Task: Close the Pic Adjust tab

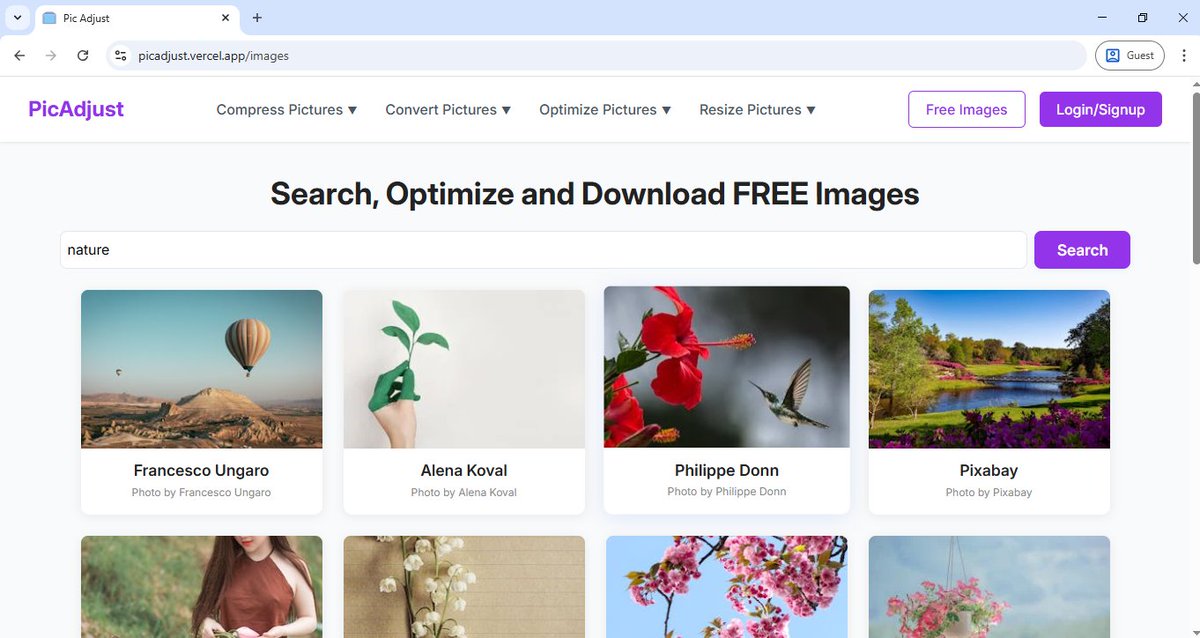Action: [x=226, y=18]
